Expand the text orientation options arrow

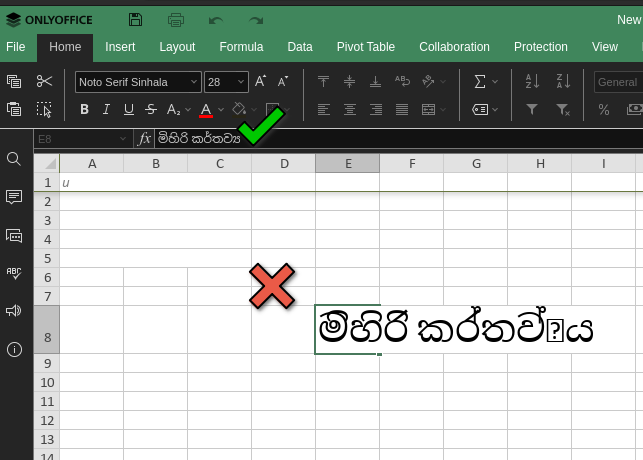click(443, 82)
